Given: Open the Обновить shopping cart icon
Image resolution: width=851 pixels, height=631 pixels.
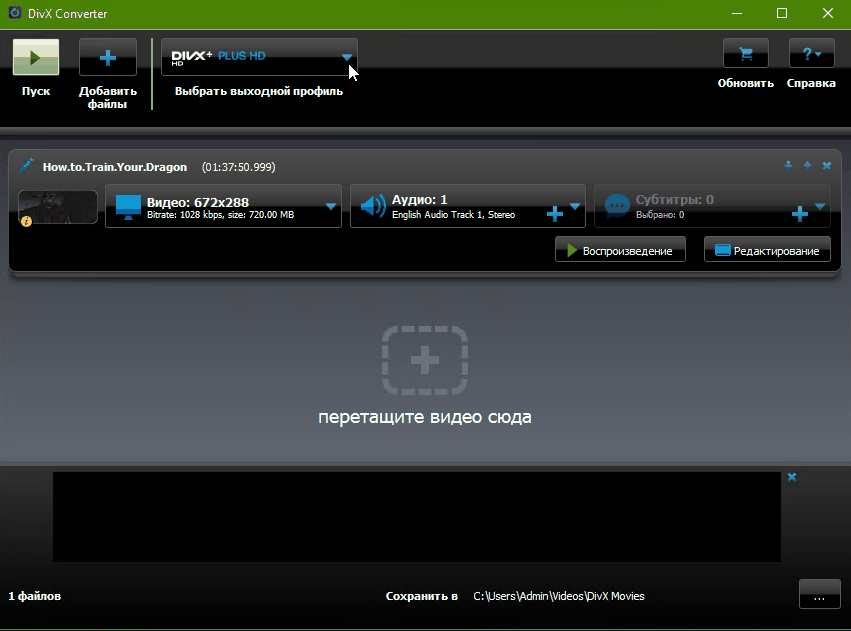Looking at the screenshot, I should pyautogui.click(x=746, y=53).
